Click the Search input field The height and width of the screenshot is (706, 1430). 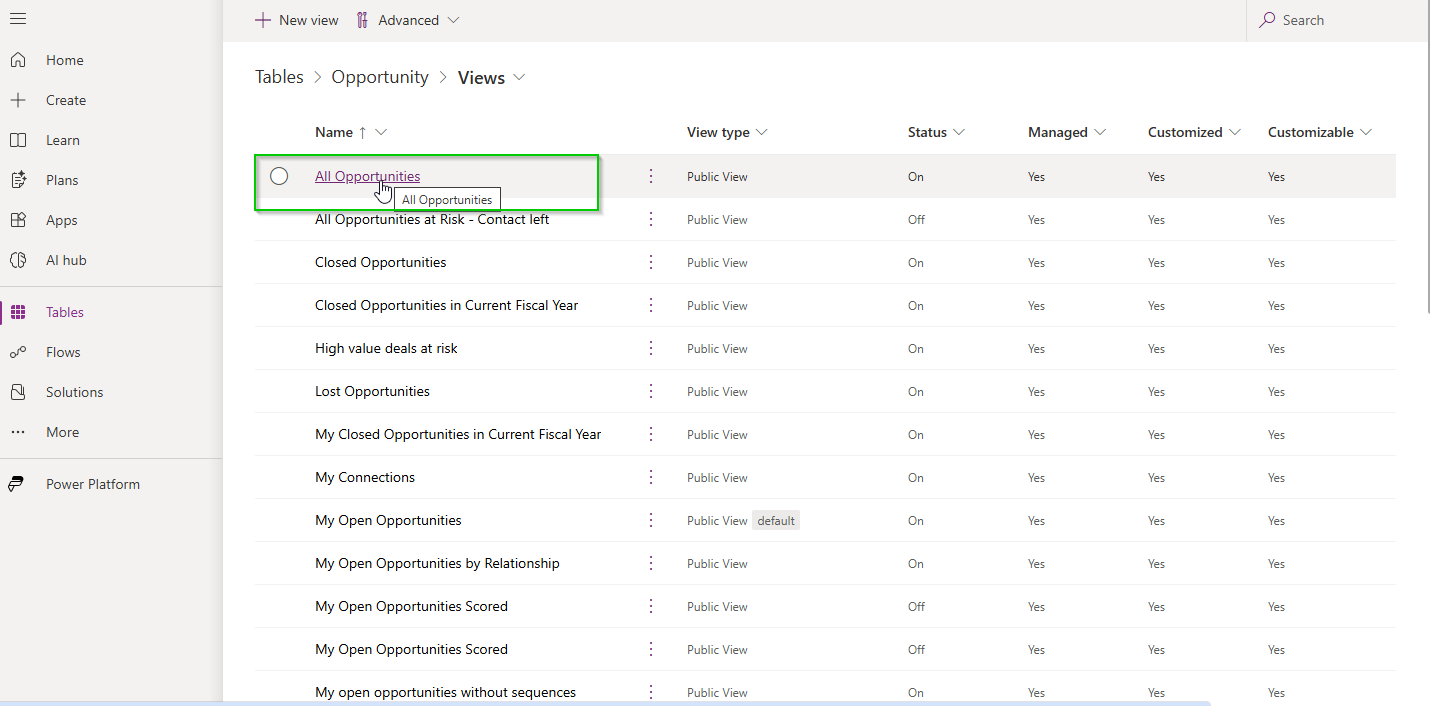1340,20
